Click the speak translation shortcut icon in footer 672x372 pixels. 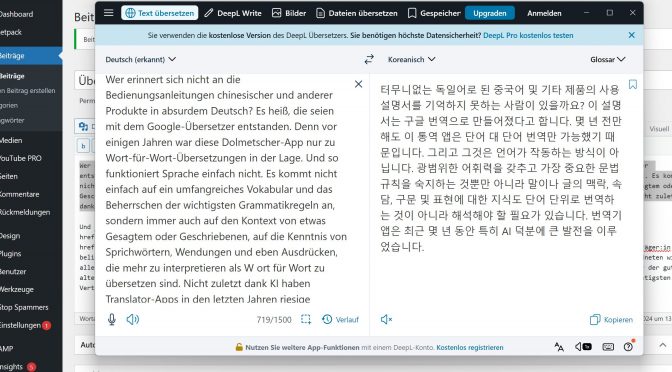(583, 347)
